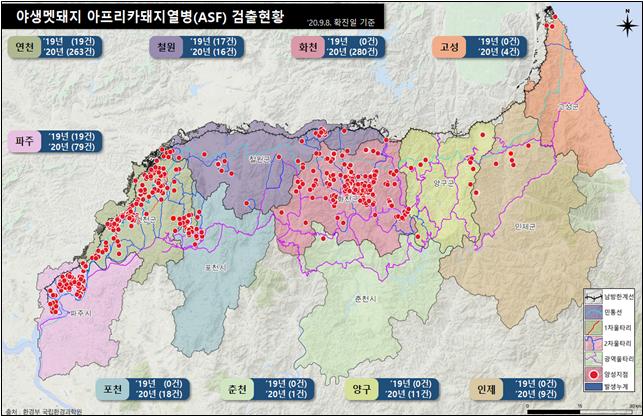Click the 1차울타리 legend icon
Image resolution: width=643 pixels, height=416 pixels.
click(x=593, y=326)
